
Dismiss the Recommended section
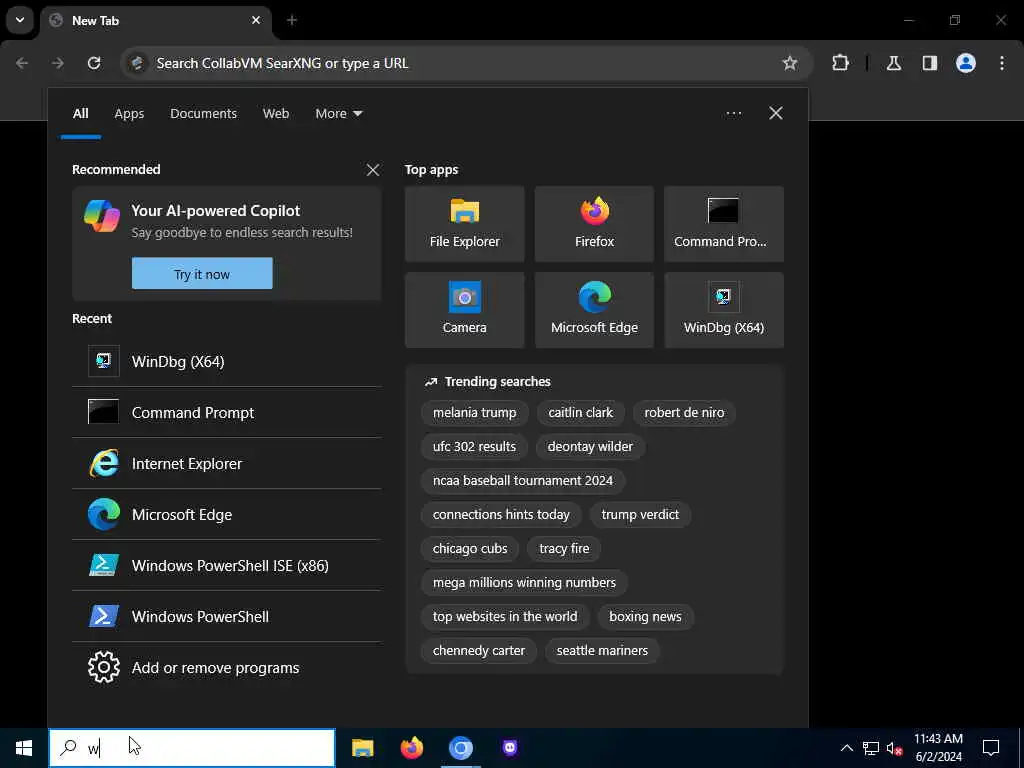[x=372, y=170]
